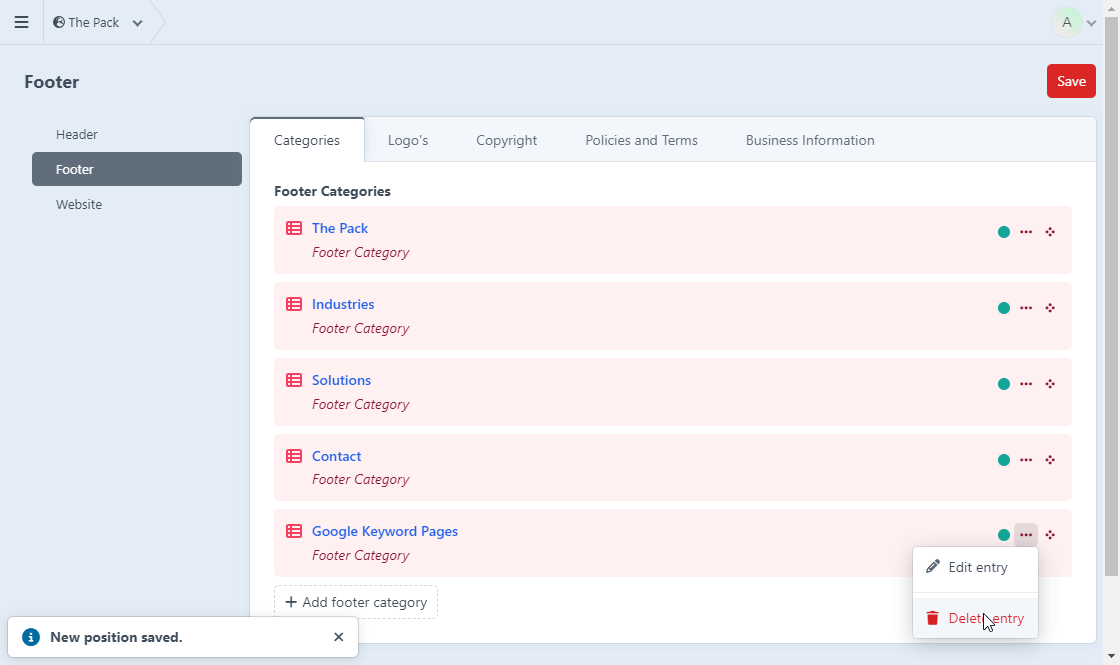Open three-dot actions menu for The Pack
Screen dimensions: 1120x665
1026,232
